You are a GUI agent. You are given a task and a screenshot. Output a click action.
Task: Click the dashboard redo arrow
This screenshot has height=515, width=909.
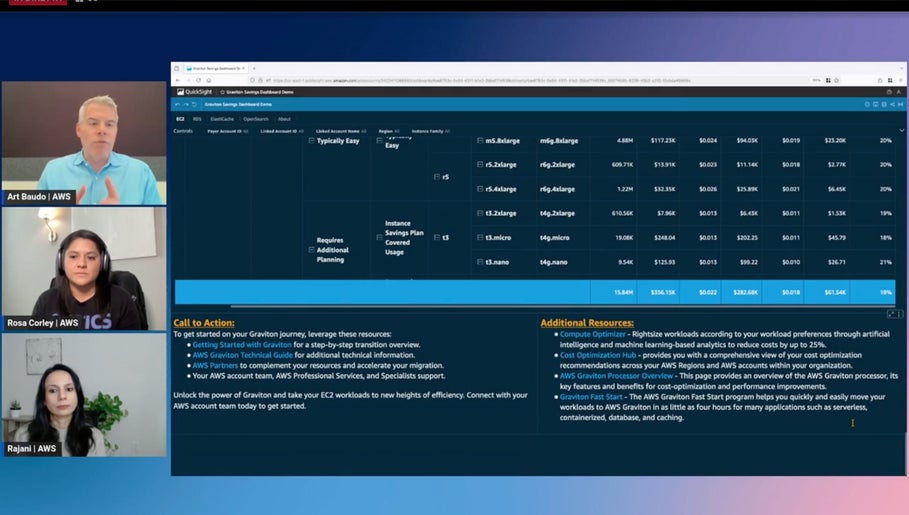(186, 104)
